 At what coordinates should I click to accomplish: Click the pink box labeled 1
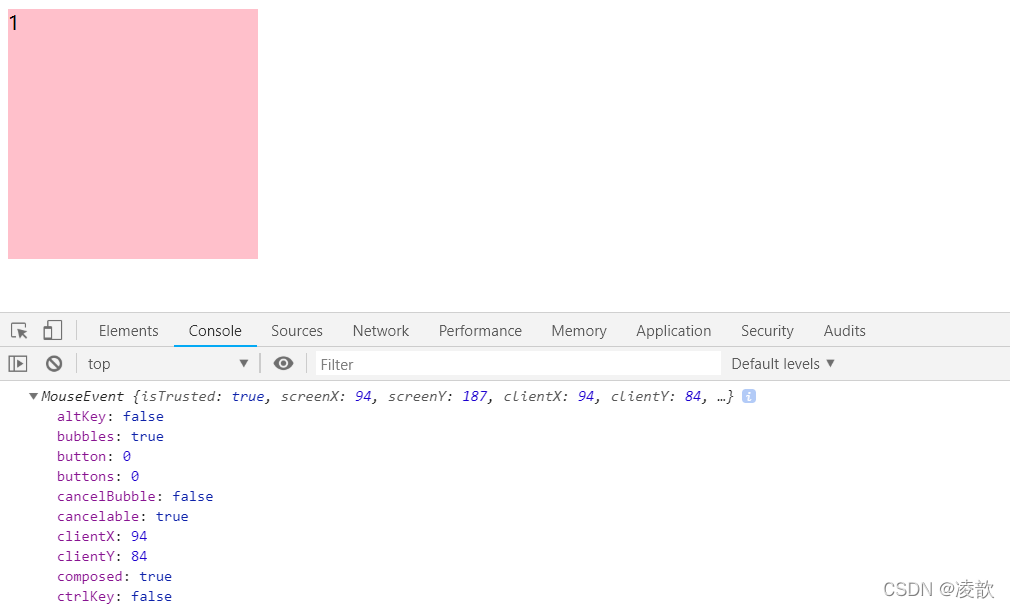coord(133,134)
